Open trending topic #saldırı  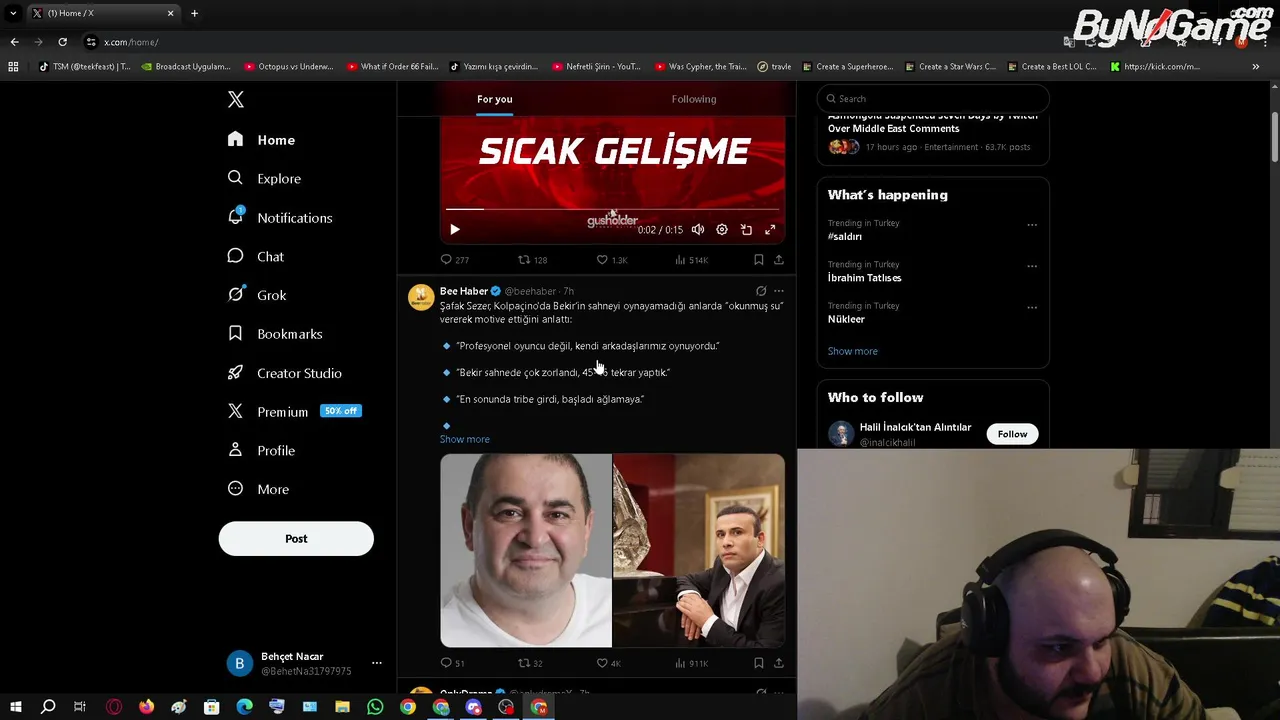coord(845,237)
